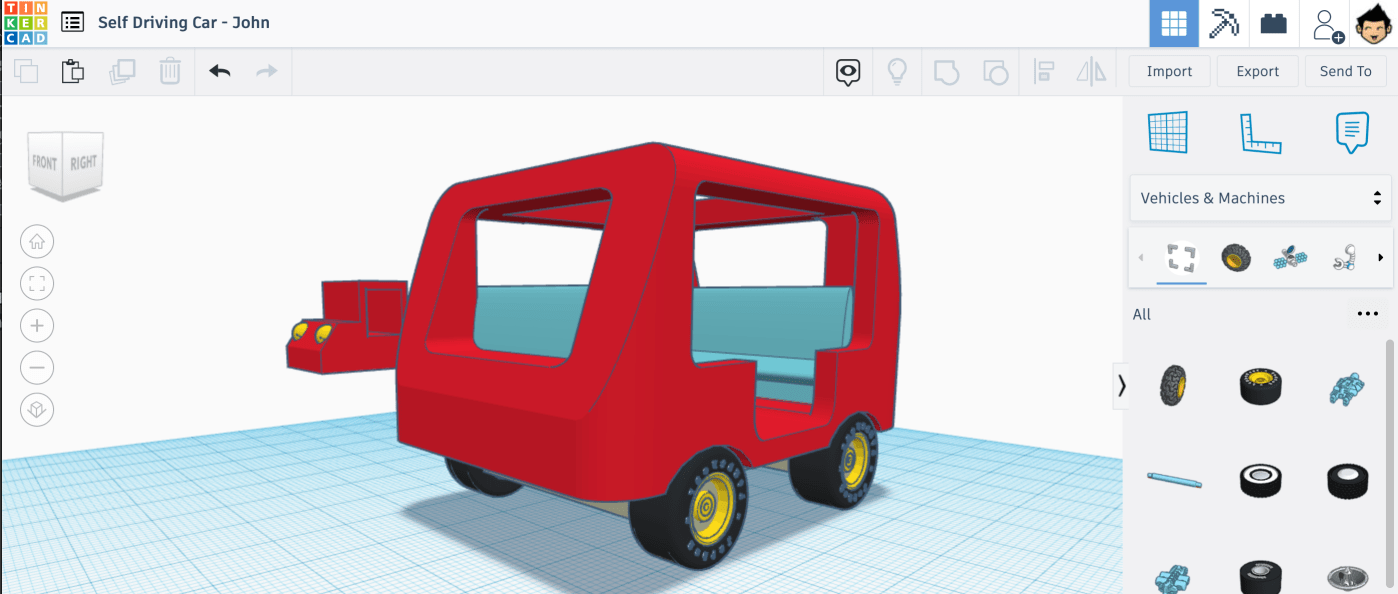Viewport: 1398px width, 594px height.
Task: Open Vehicles & Machines category dropdown
Action: (x=1260, y=198)
